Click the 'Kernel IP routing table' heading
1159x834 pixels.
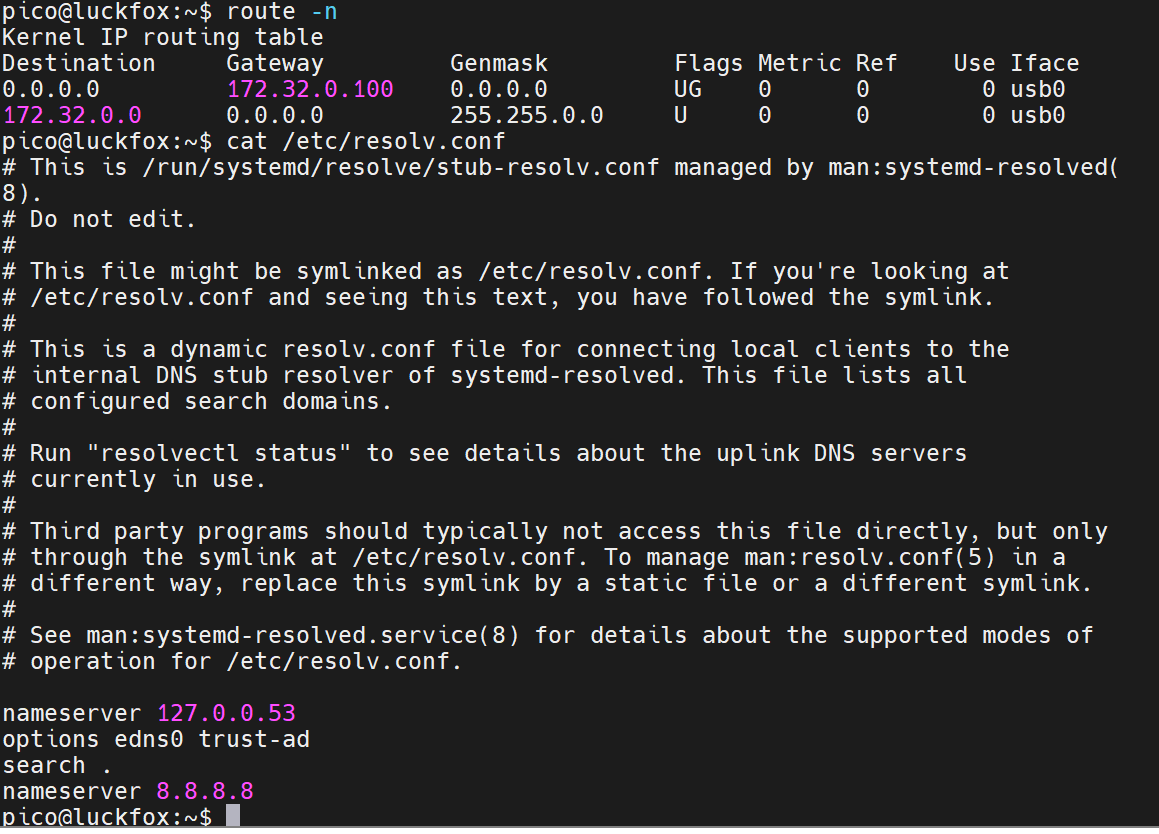[163, 38]
